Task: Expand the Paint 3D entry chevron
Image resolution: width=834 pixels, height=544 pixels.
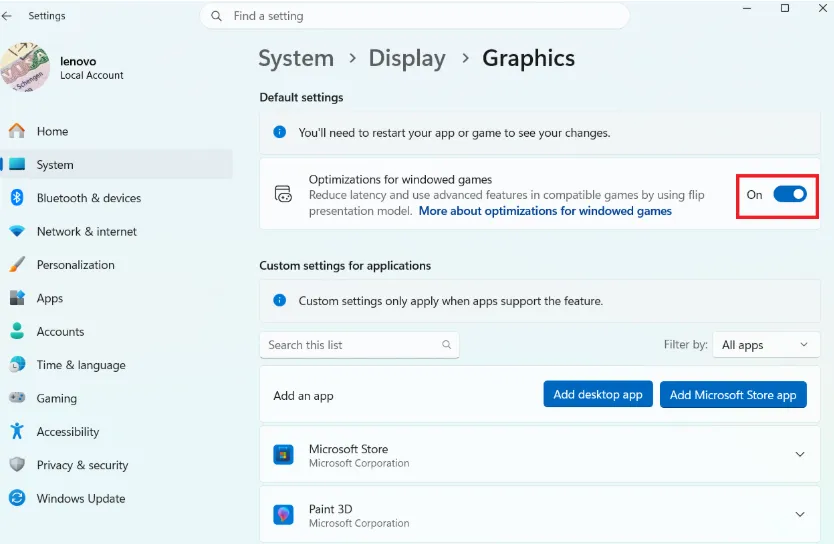Action: coord(799,514)
